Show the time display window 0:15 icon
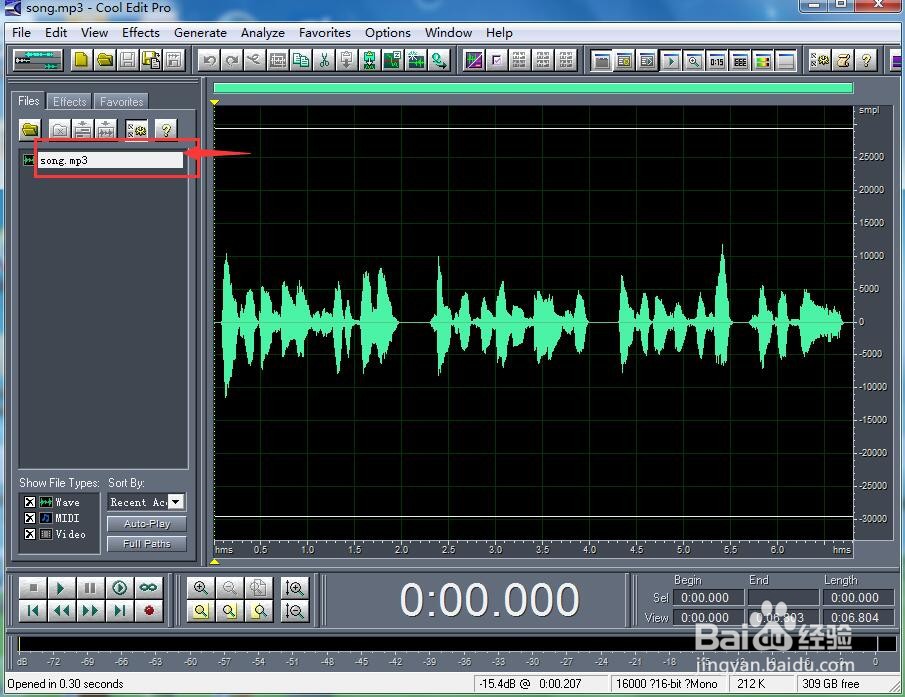The image size is (905, 697). click(x=717, y=61)
